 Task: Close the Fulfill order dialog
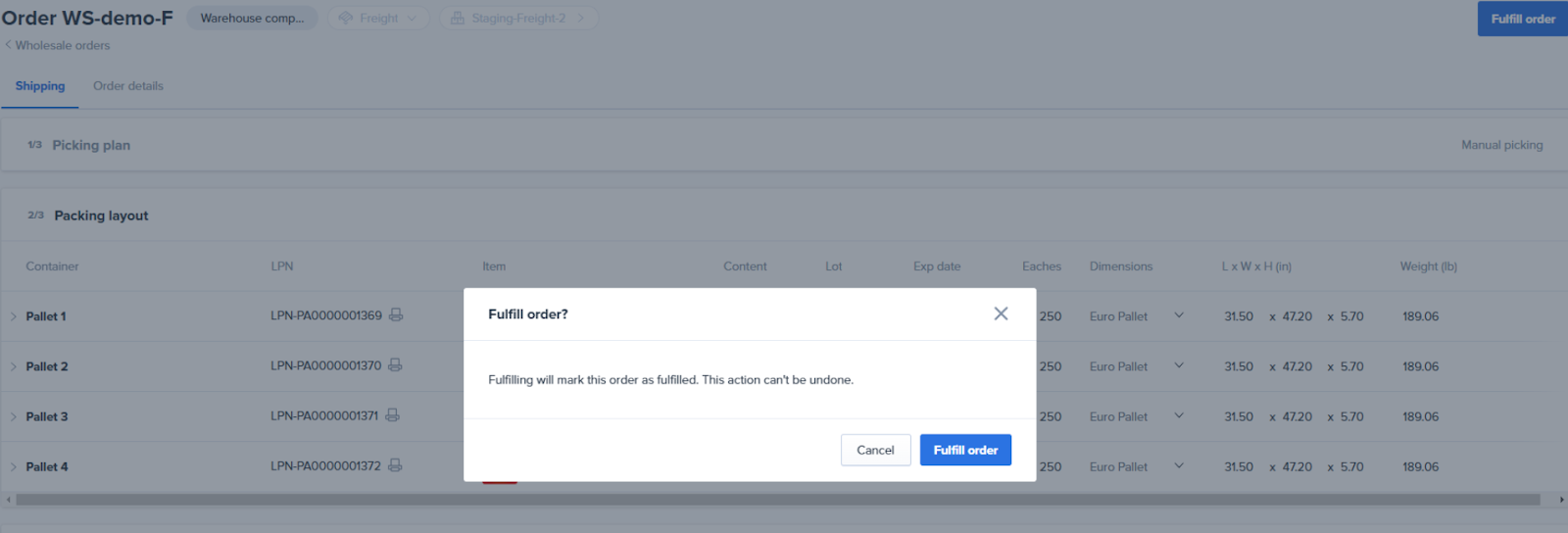click(x=1001, y=314)
